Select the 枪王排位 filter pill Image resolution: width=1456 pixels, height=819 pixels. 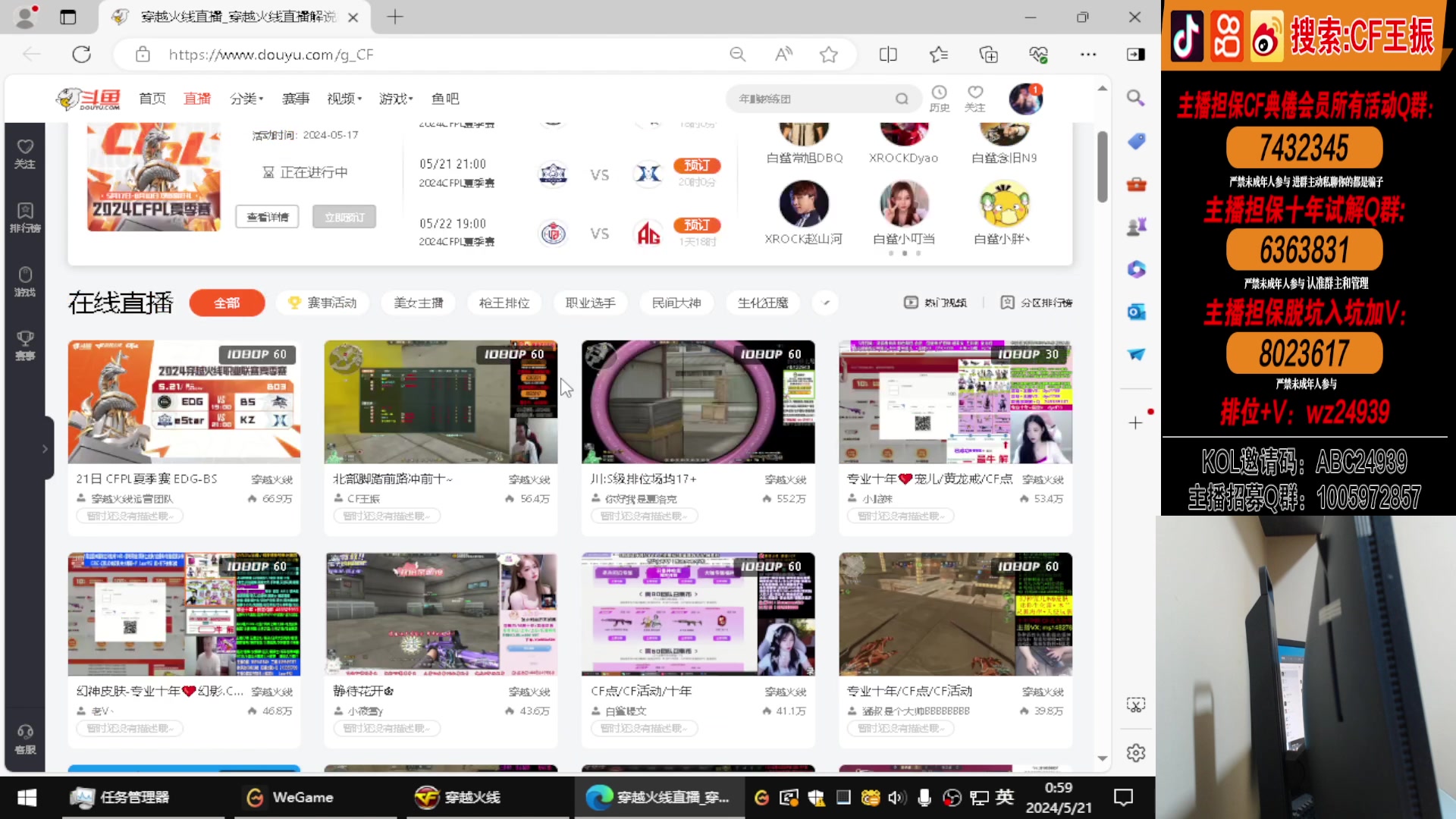point(504,303)
